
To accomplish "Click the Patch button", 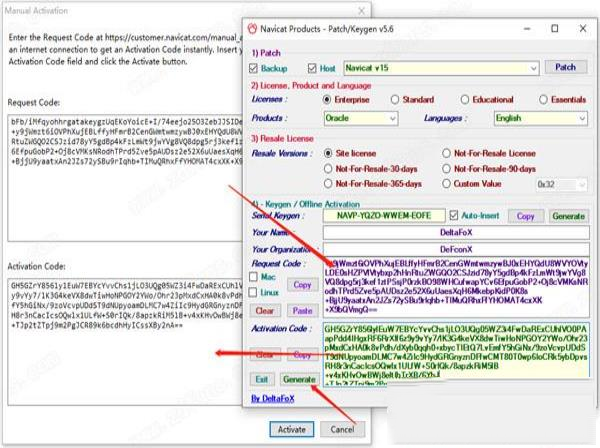I will click(566, 67).
